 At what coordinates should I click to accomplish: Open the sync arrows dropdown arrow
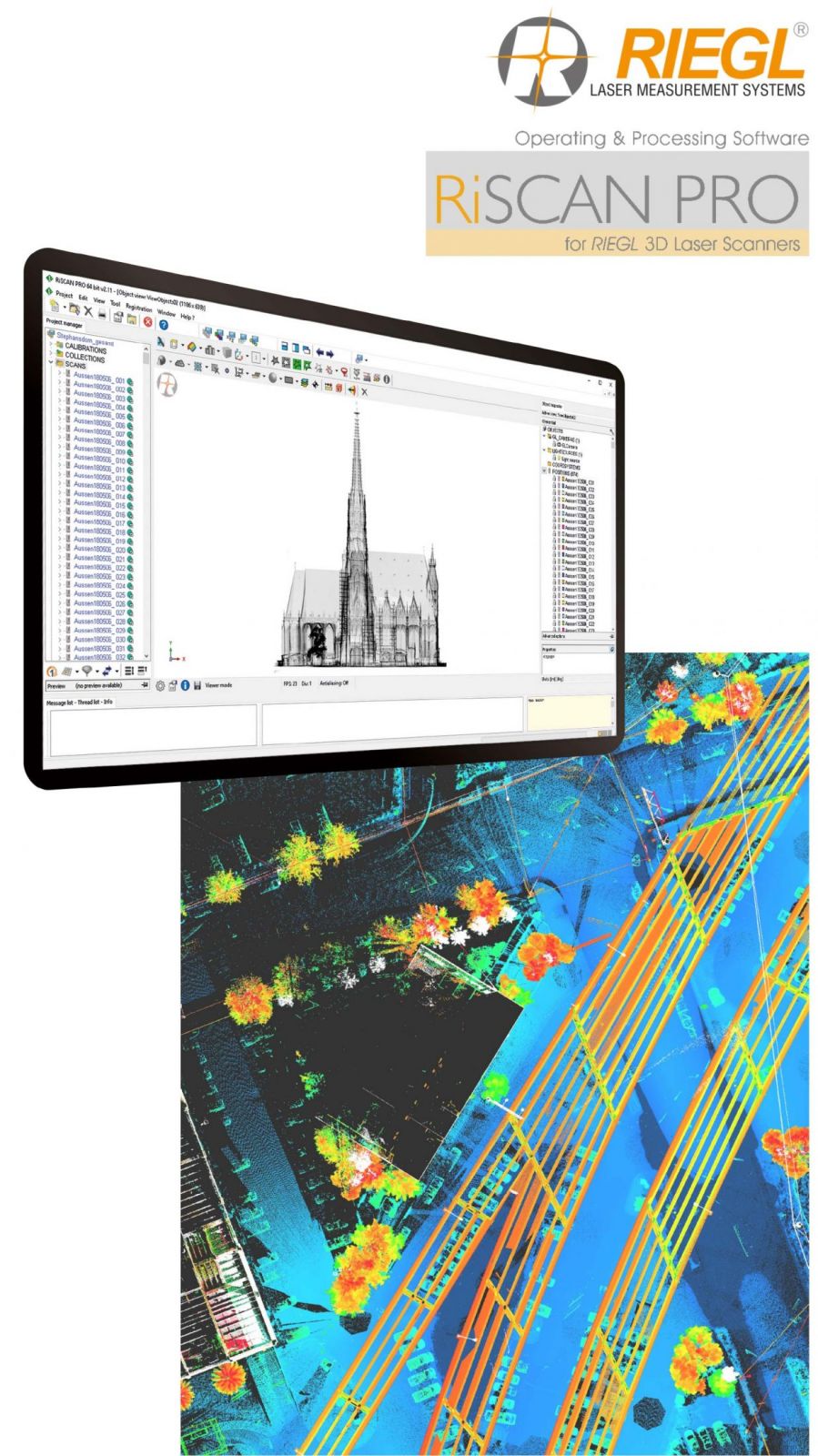pos(118,672)
